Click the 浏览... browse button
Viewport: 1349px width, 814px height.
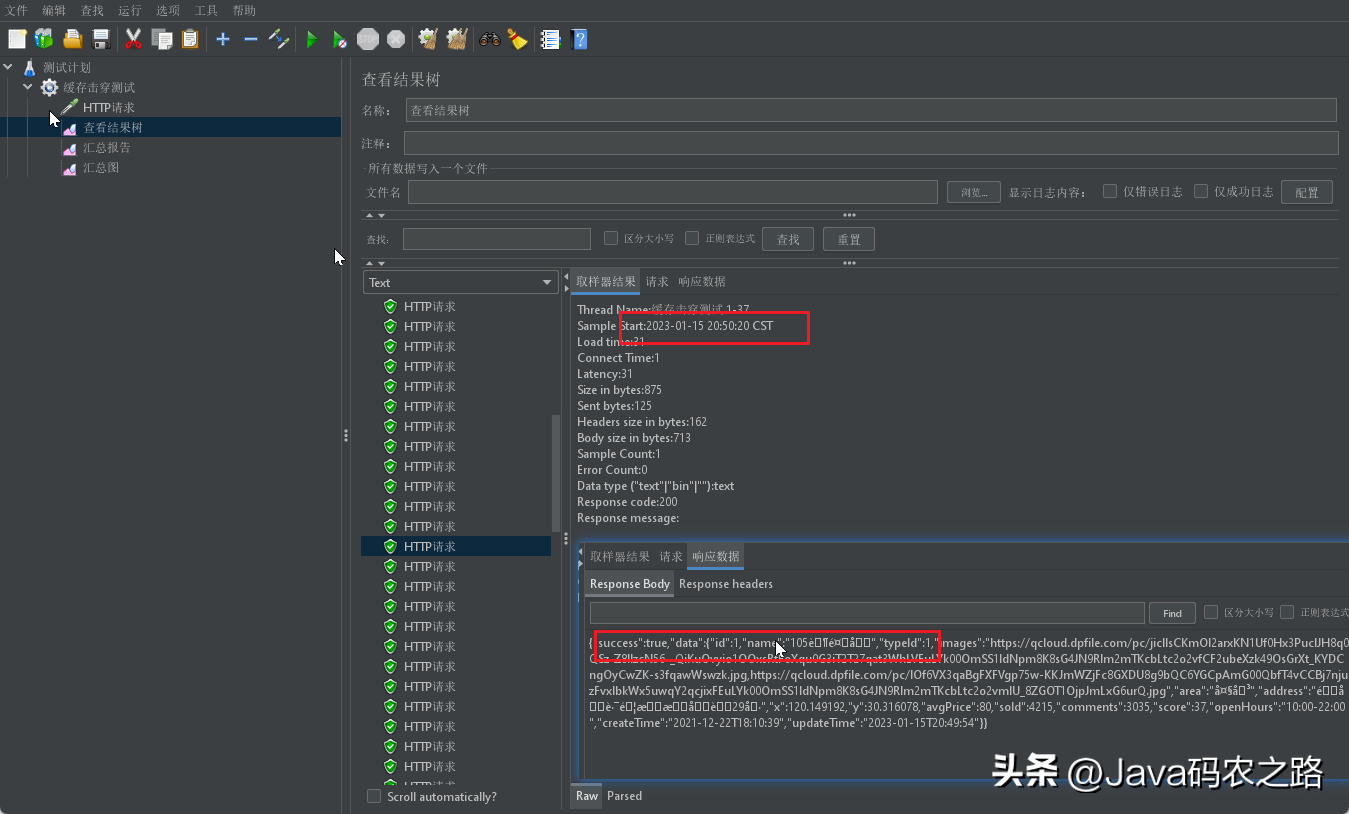pos(973,192)
